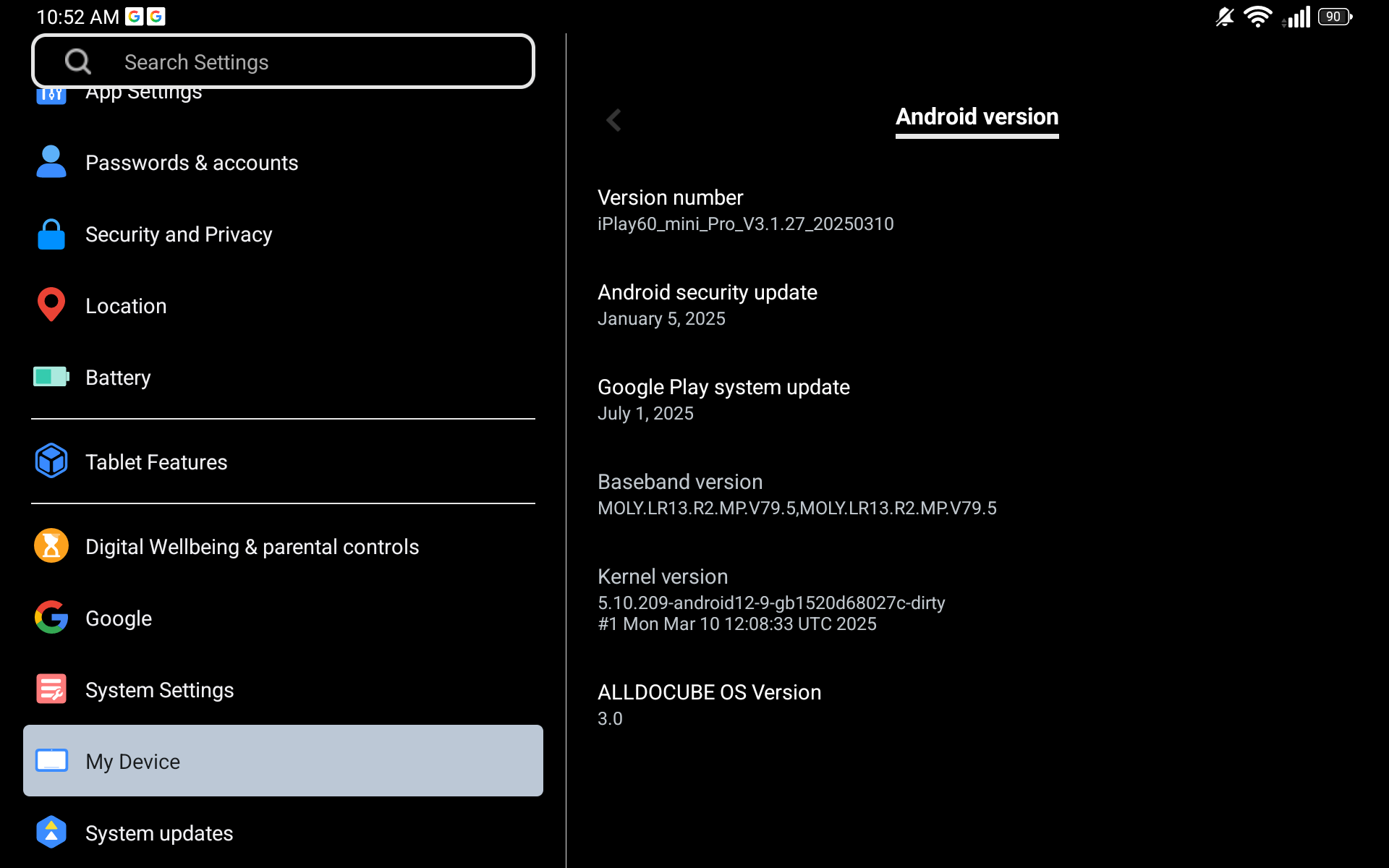
Task: Open System updates using the arrow icon
Action: (x=51, y=832)
